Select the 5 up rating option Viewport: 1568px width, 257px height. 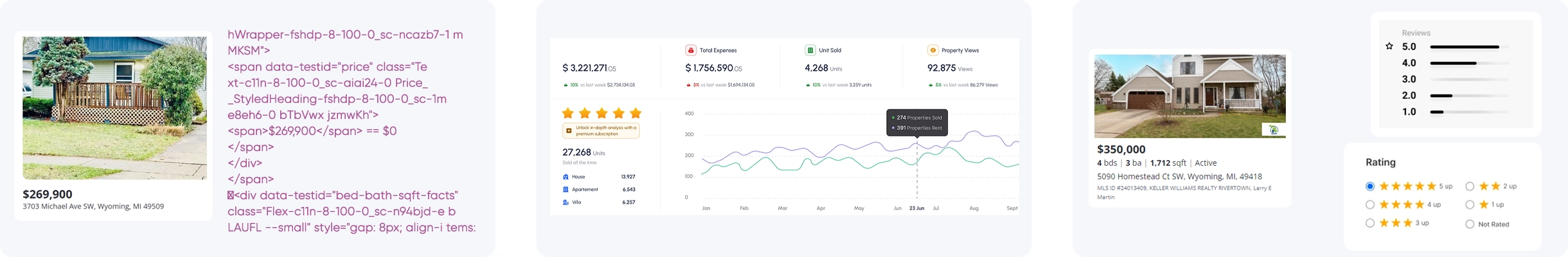(1370, 186)
